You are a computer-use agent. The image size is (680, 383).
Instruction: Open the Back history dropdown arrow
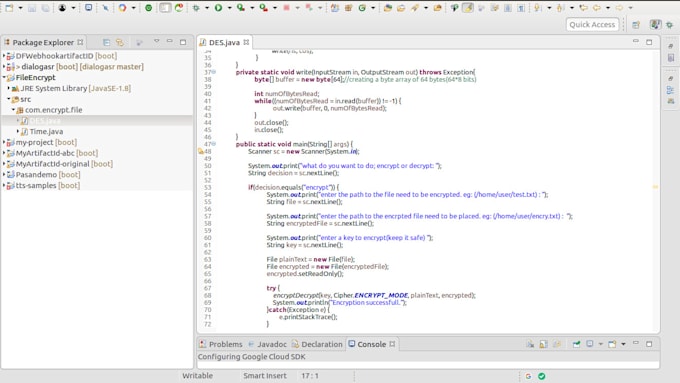point(608,8)
